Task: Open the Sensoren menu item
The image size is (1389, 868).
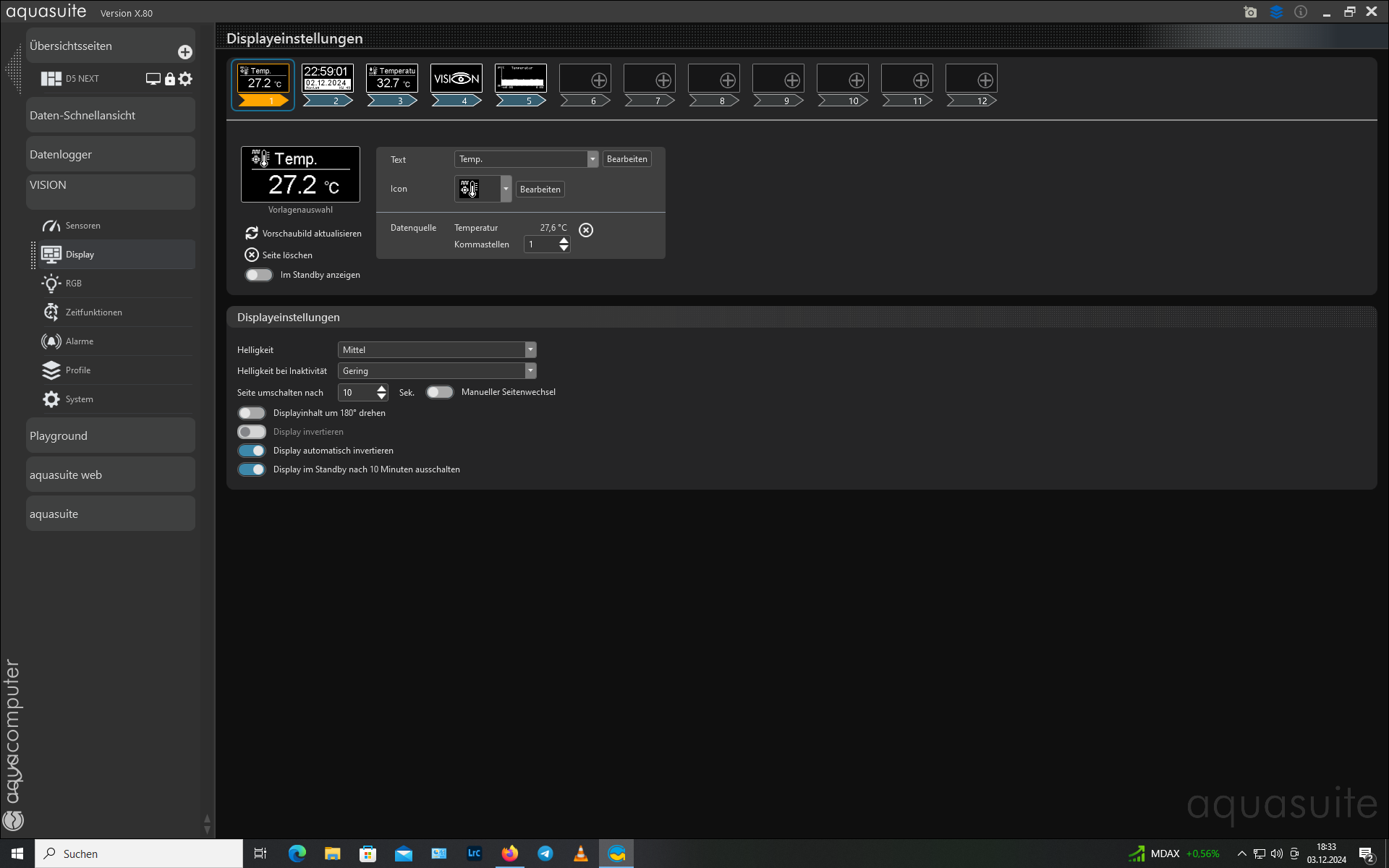Action: (x=82, y=226)
